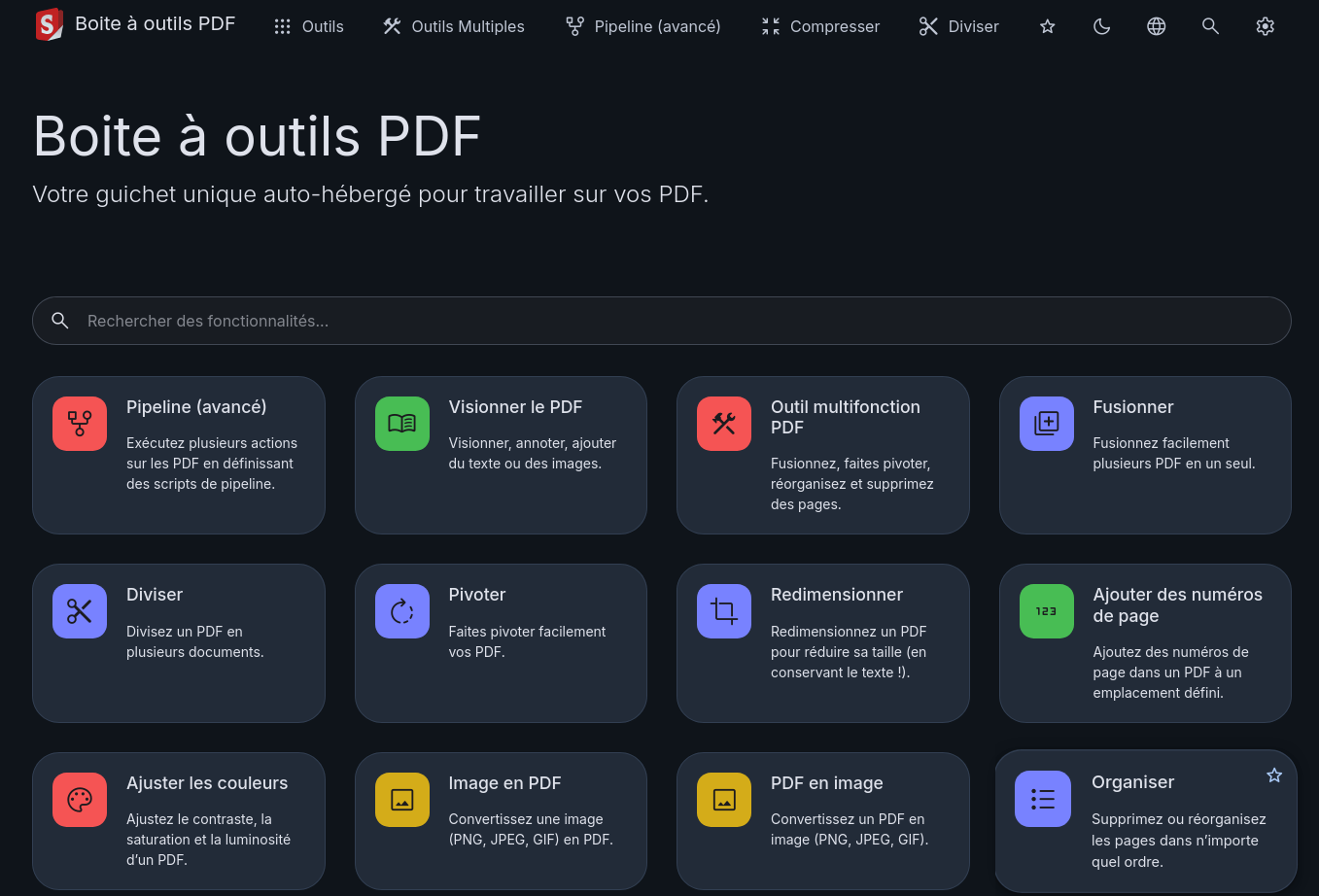Open Ajouter des numéros de page title
Screen dimensions: 1319x896
click(x=1177, y=605)
